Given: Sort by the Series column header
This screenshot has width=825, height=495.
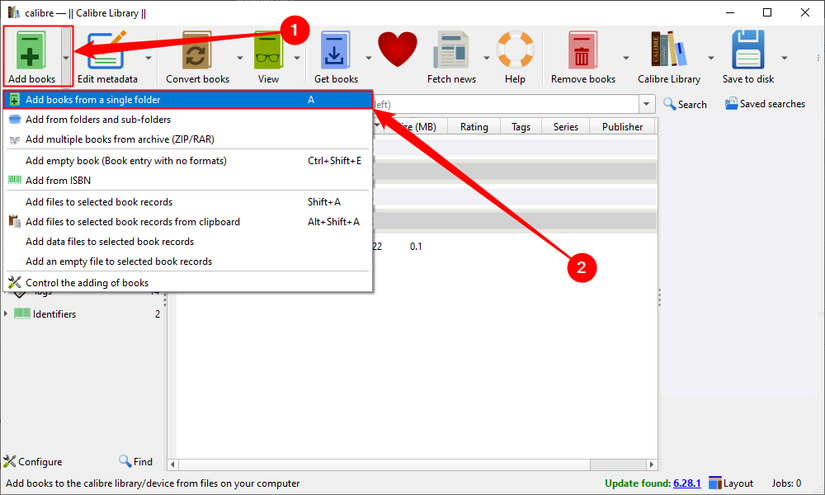Looking at the screenshot, I should [x=565, y=127].
